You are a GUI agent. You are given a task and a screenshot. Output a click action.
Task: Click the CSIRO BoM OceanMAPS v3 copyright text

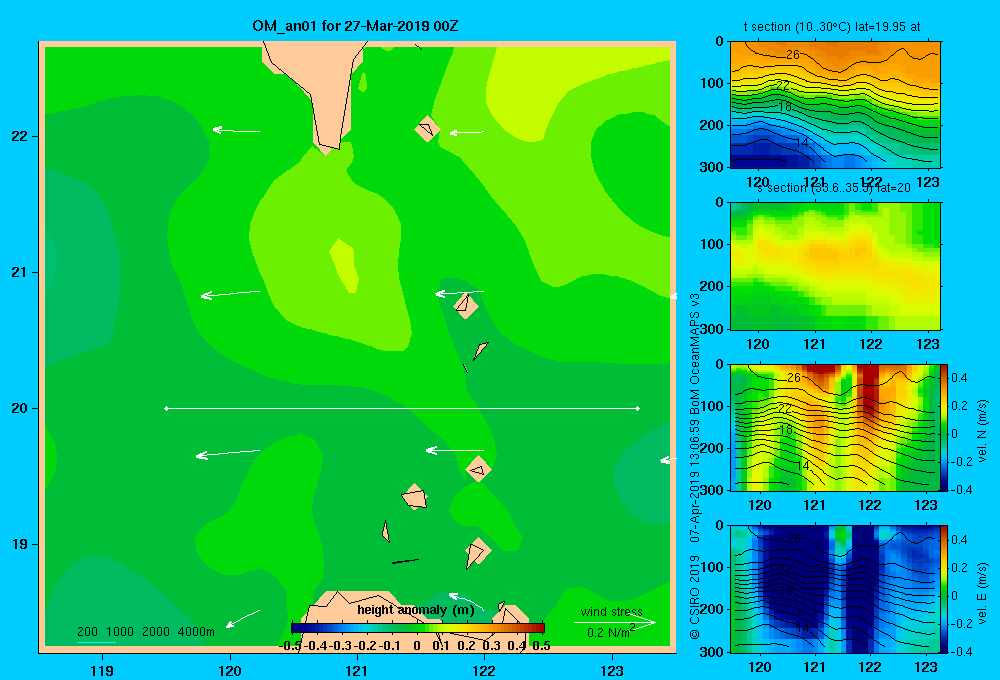(695, 466)
